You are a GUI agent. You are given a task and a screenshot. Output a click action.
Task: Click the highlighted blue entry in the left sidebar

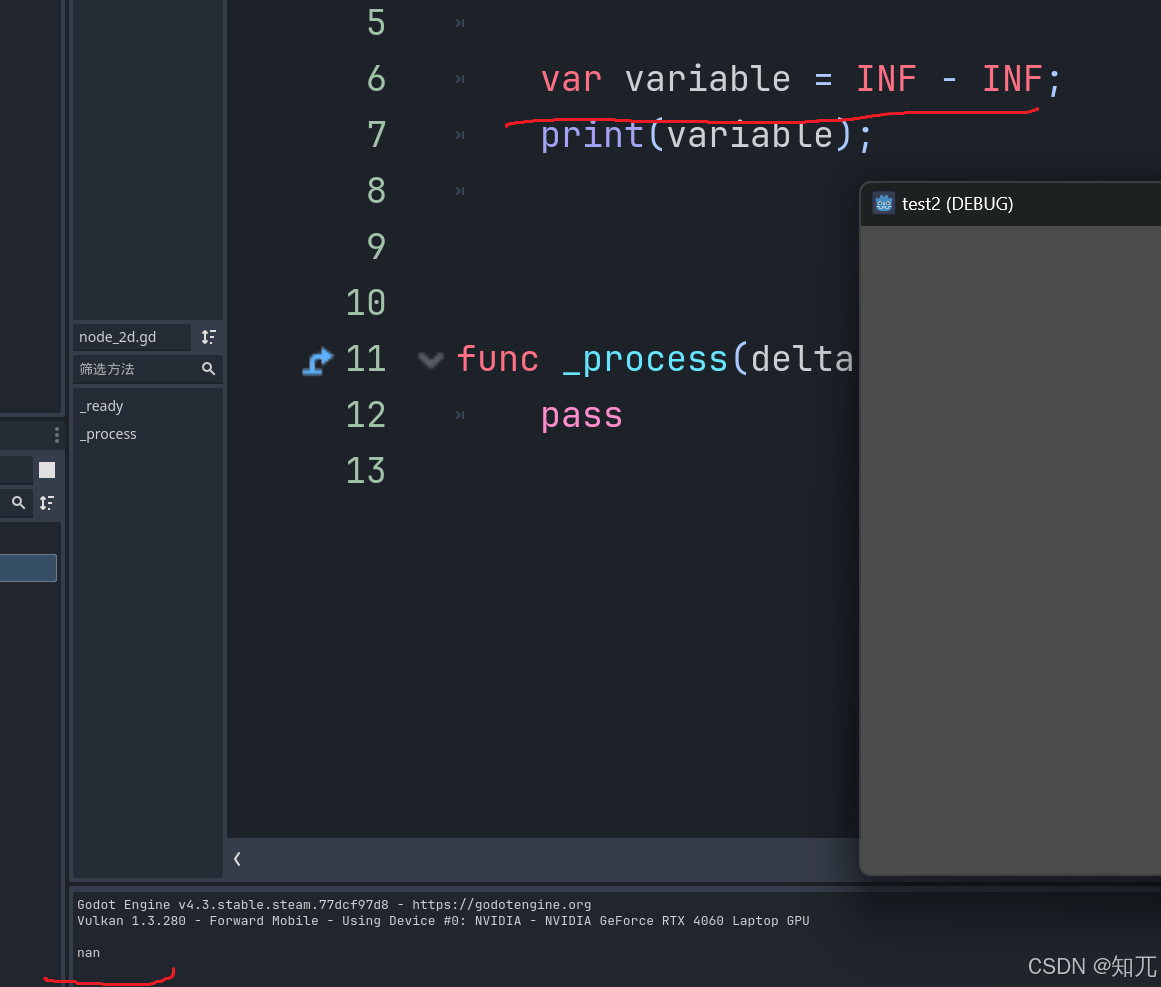pyautogui.click(x=28, y=567)
